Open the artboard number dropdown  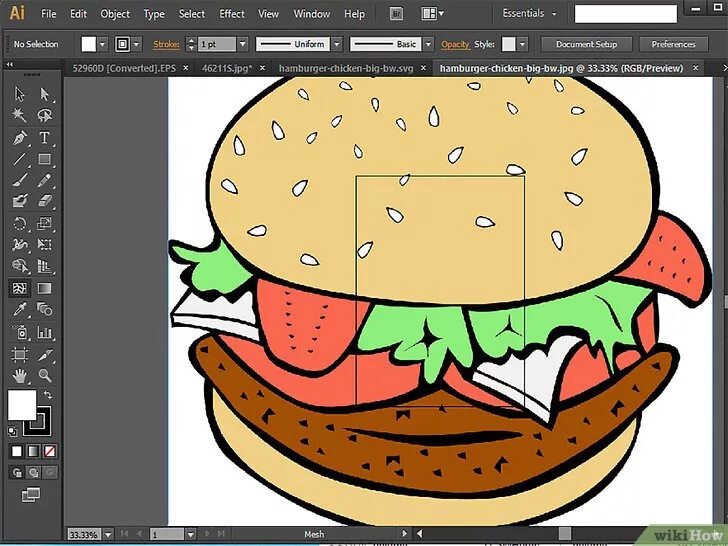[190, 534]
